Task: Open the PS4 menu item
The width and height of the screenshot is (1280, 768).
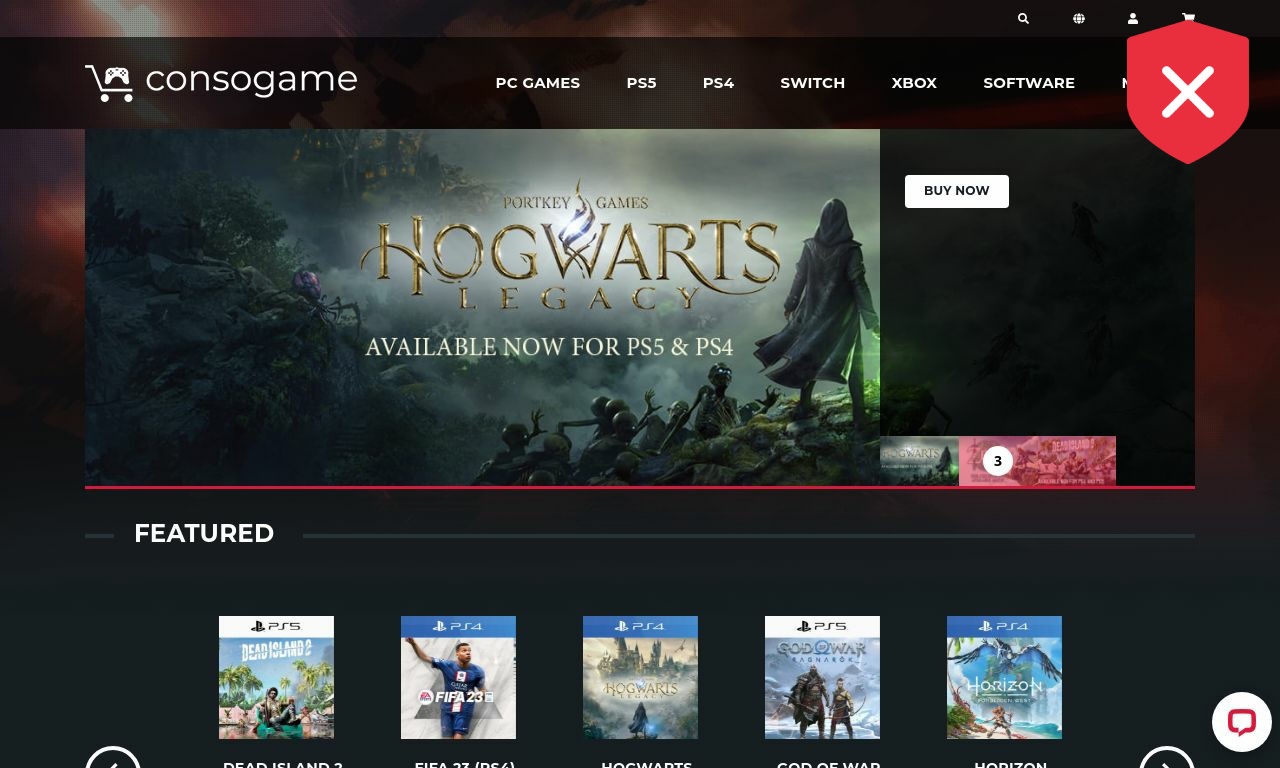Action: coord(718,83)
